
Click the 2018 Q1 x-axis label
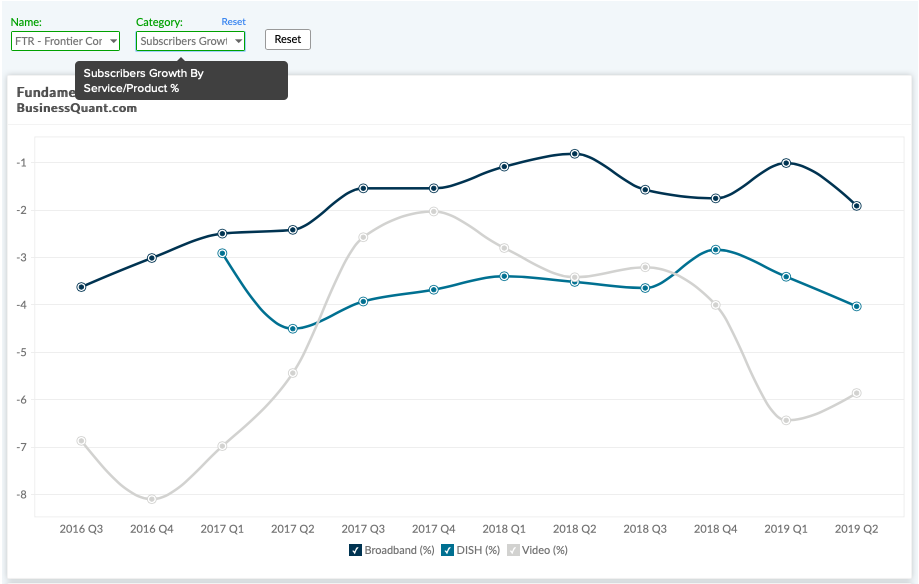click(x=504, y=529)
